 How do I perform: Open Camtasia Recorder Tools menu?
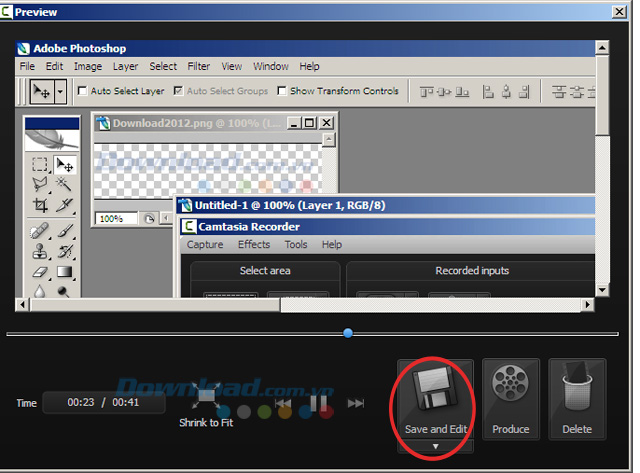296,244
